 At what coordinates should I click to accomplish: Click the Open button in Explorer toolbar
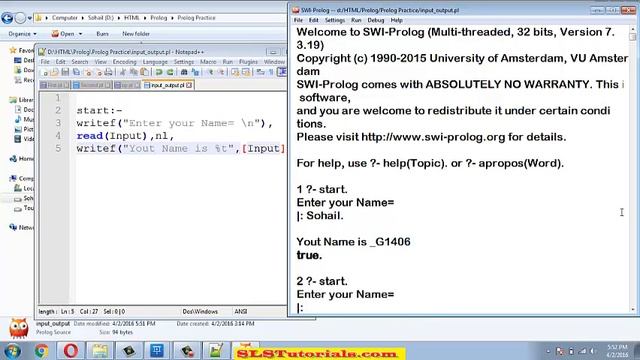point(63,34)
